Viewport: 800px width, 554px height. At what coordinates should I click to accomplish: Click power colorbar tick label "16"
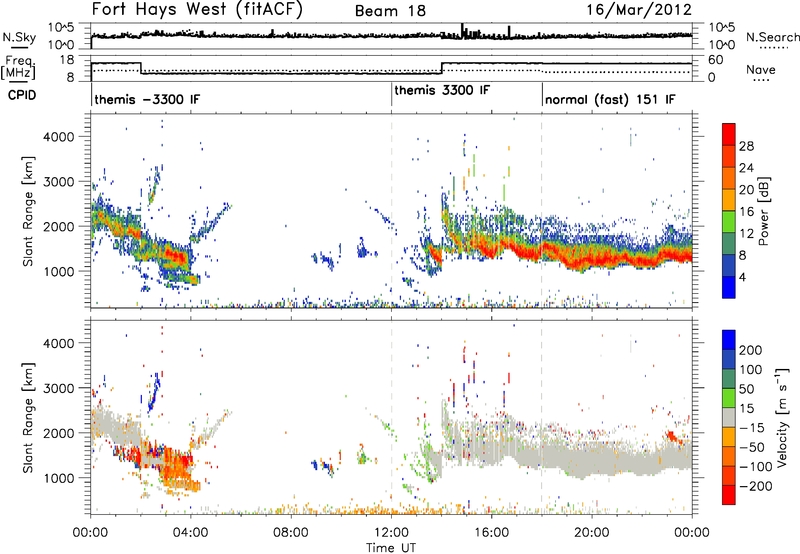click(x=746, y=212)
